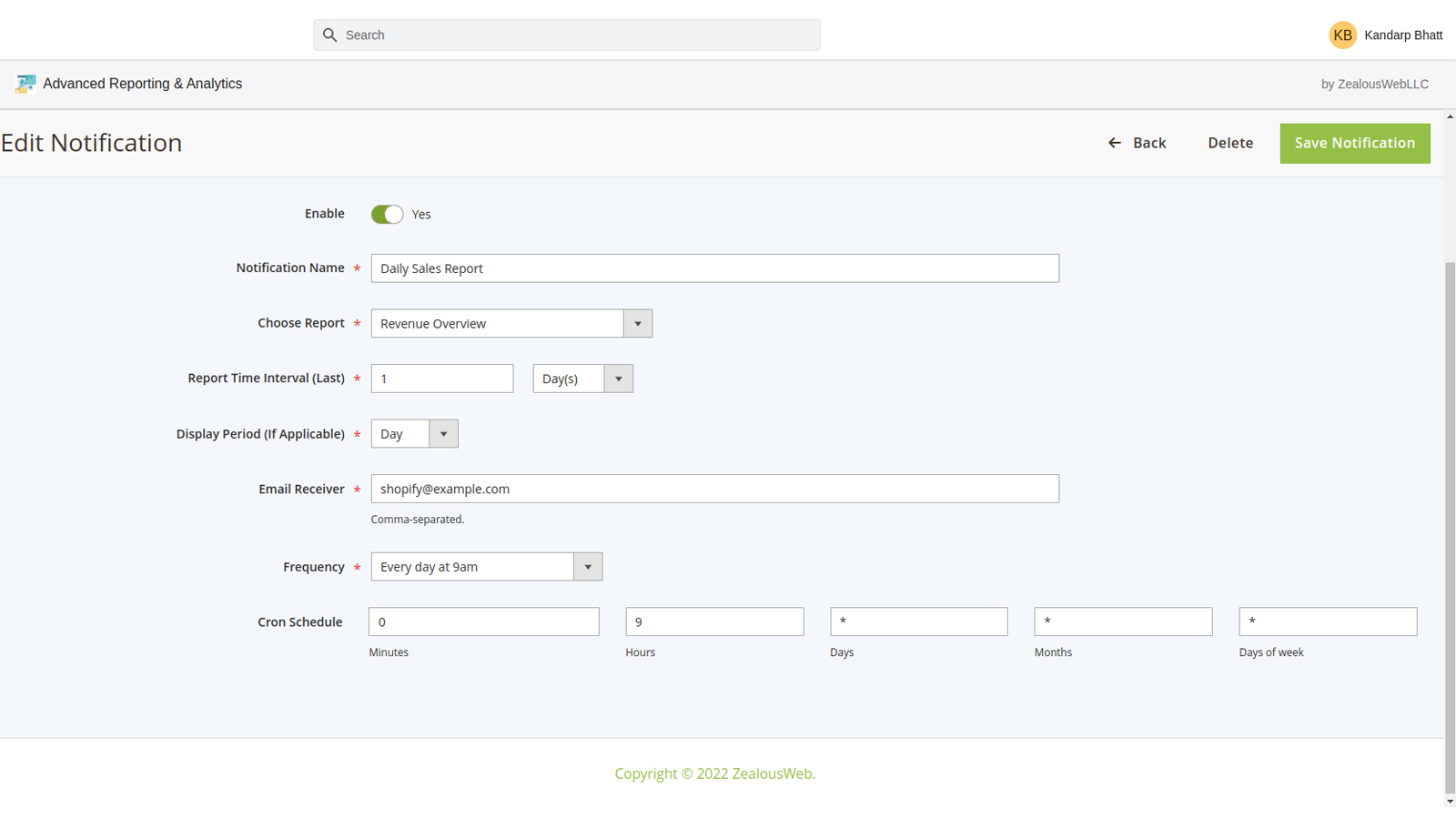1456x819 pixels.
Task: Open the Choose Report dropdown
Action: click(x=511, y=324)
